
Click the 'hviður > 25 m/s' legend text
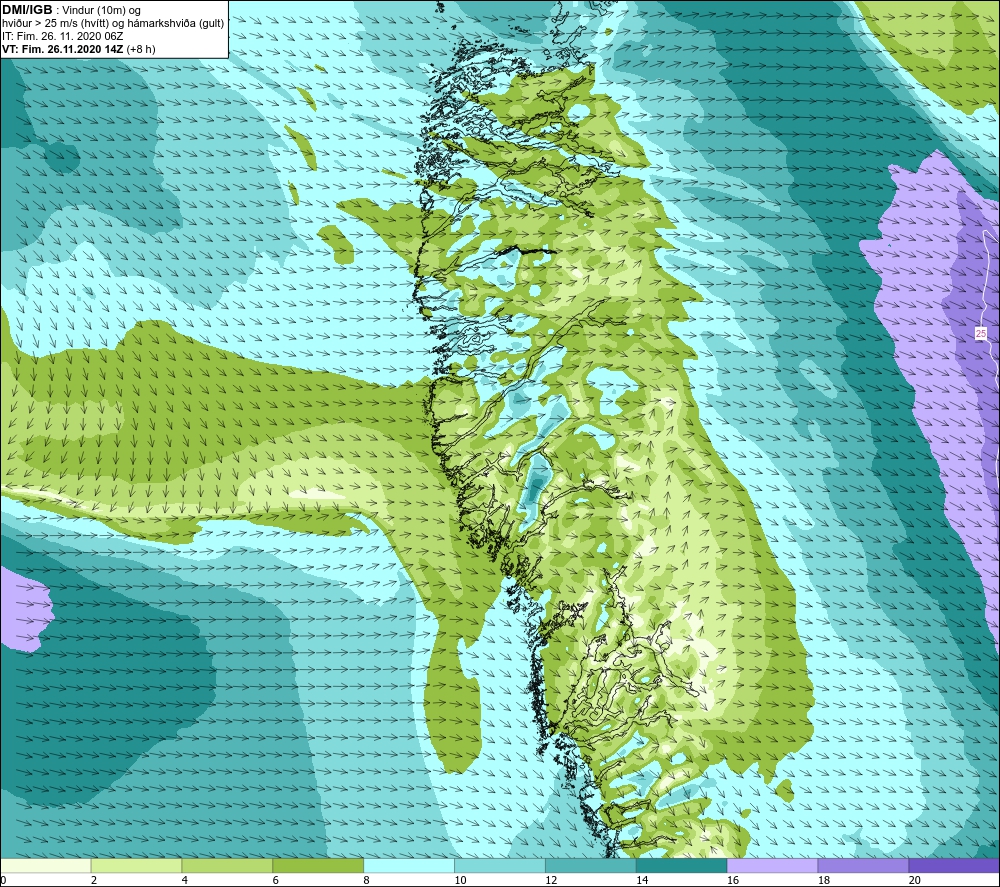click(113, 24)
